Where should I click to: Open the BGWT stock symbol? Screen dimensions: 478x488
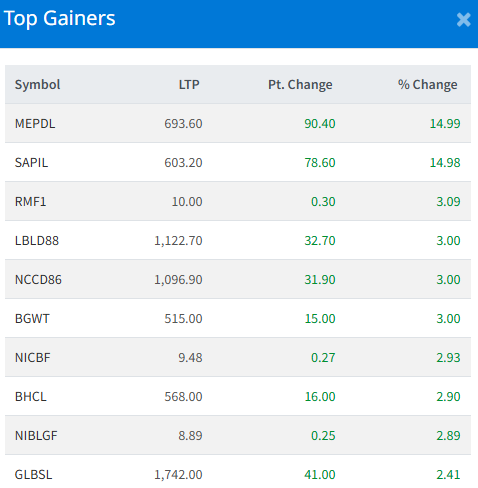pyautogui.click(x=32, y=319)
